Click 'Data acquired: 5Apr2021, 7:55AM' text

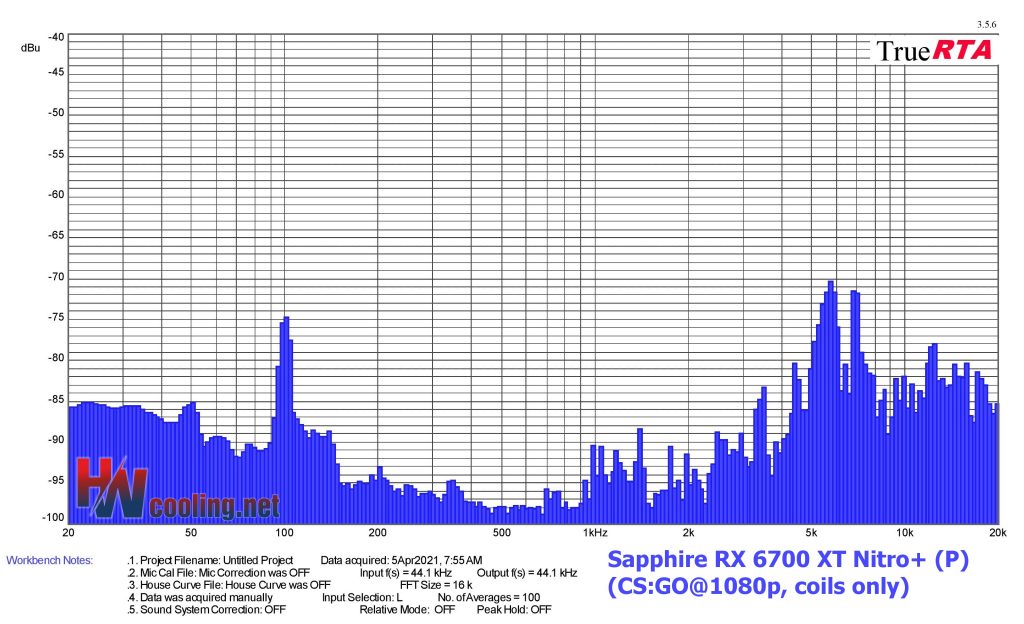(x=401, y=560)
